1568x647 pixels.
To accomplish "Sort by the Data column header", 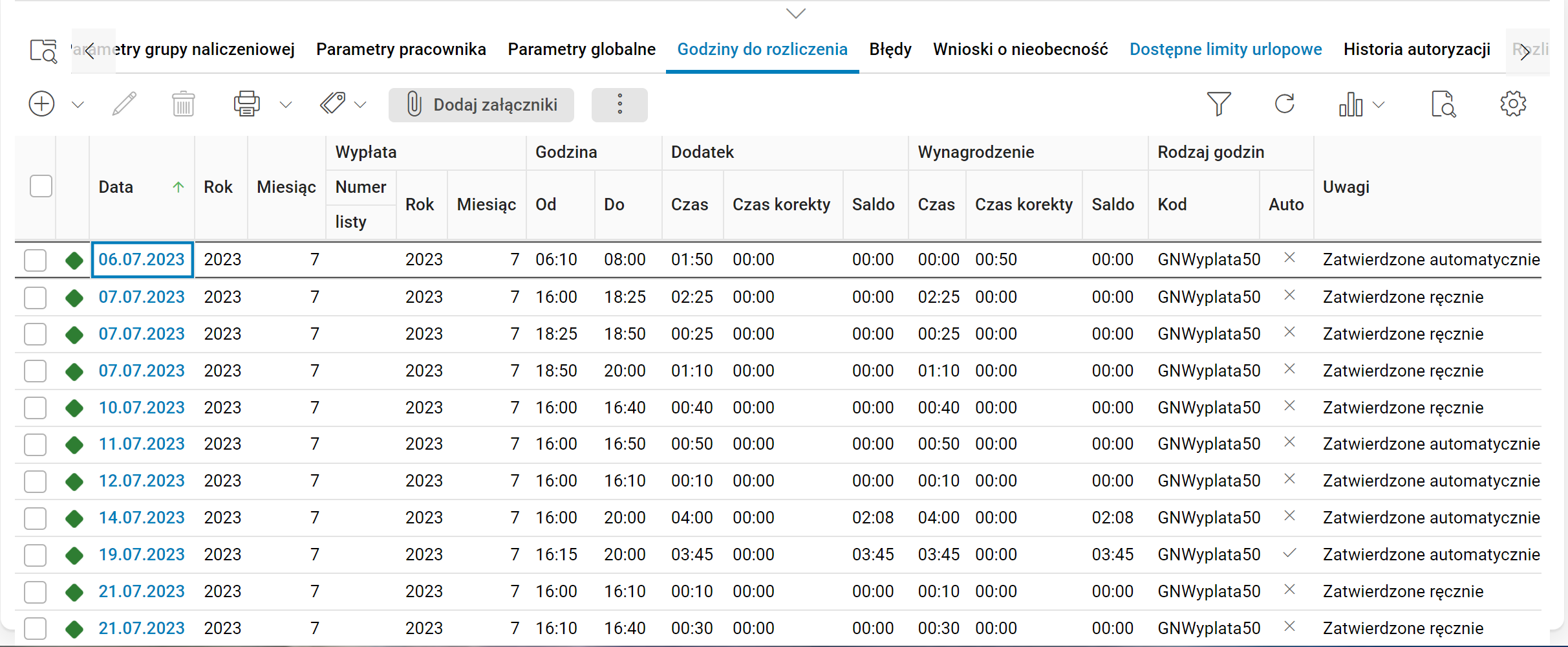I will pos(116,187).
